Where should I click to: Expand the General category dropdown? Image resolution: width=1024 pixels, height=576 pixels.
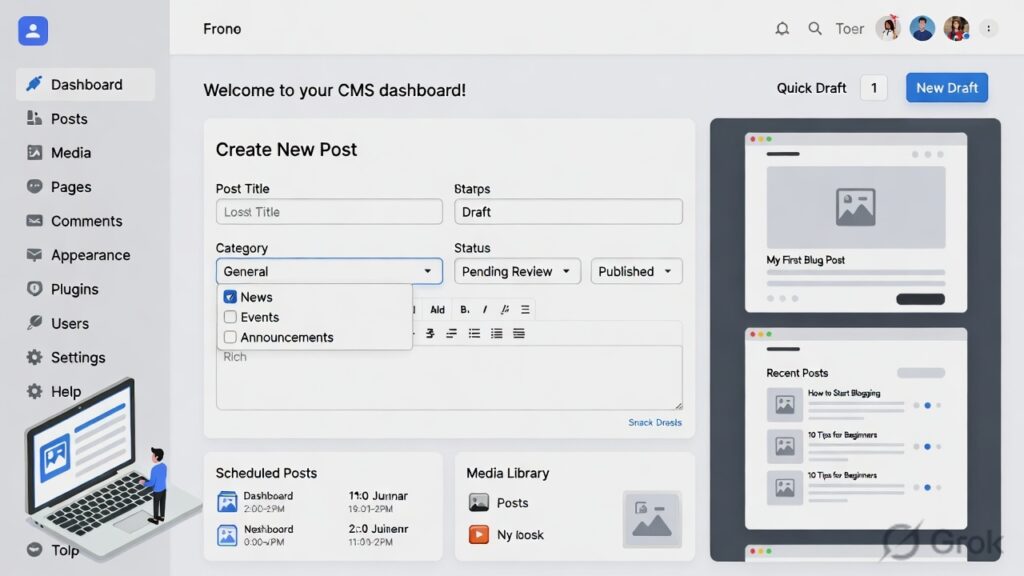tap(329, 271)
